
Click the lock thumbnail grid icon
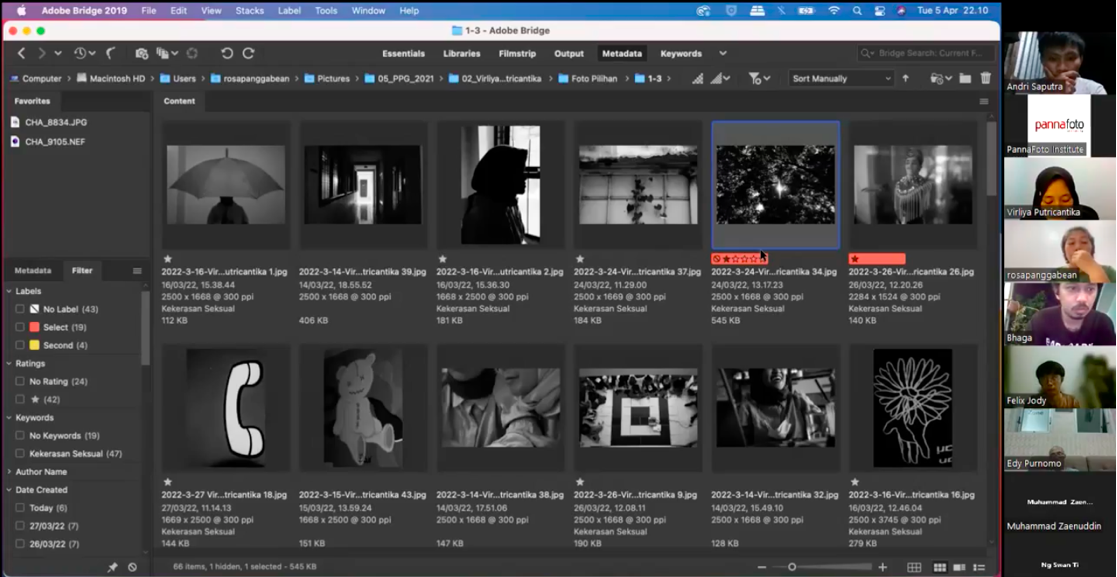914,568
